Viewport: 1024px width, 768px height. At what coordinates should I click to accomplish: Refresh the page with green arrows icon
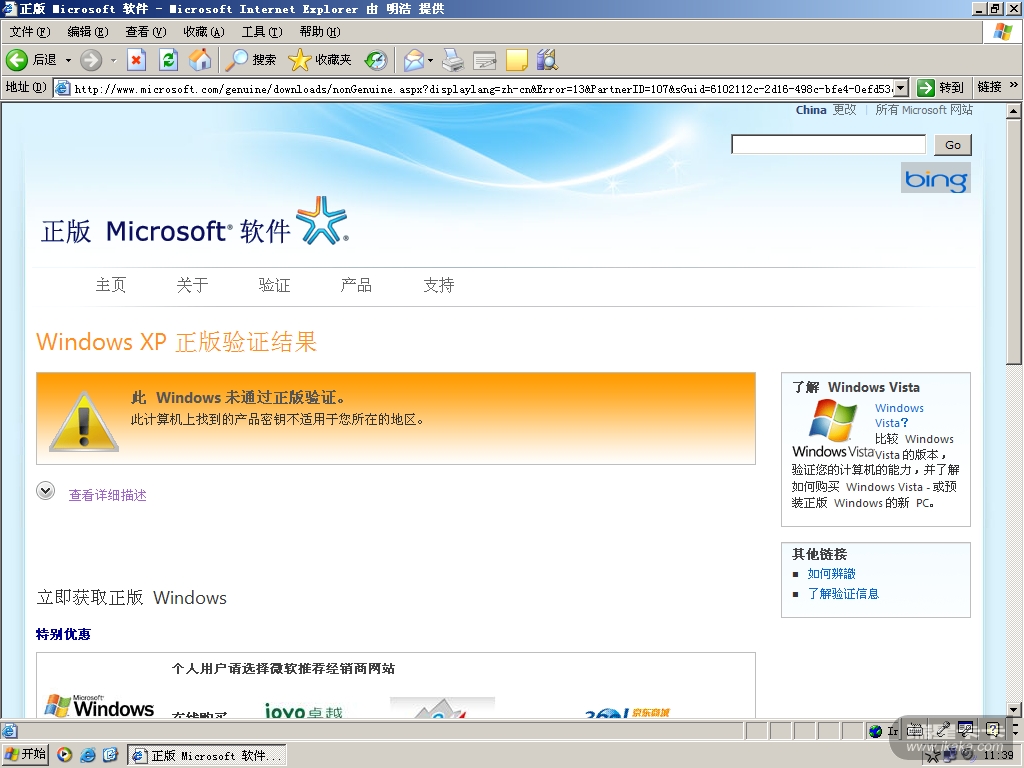coord(168,60)
